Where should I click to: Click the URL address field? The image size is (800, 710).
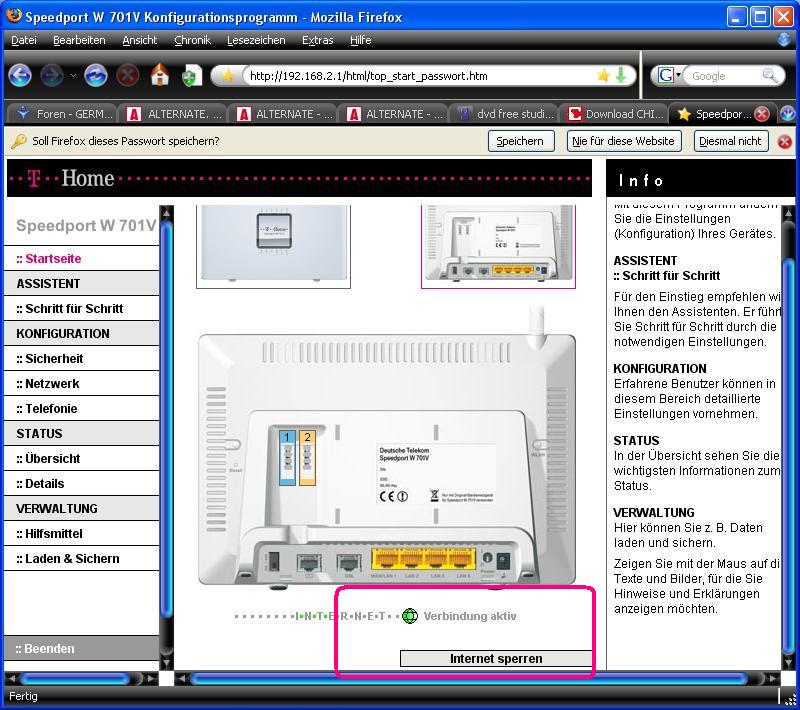pyautogui.click(x=420, y=75)
